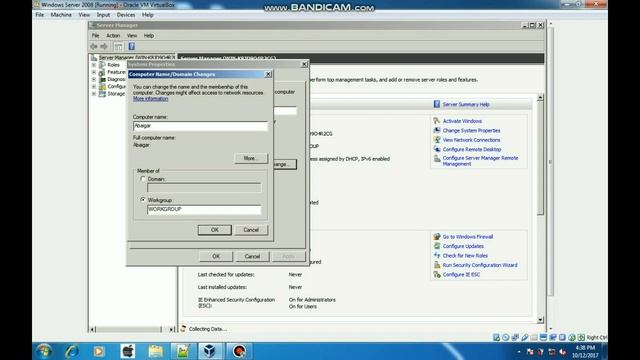Image resolution: width=640 pixels, height=360 pixels.
Task: Click the 'Collecting Data...' status text
Action: click(x=207, y=329)
